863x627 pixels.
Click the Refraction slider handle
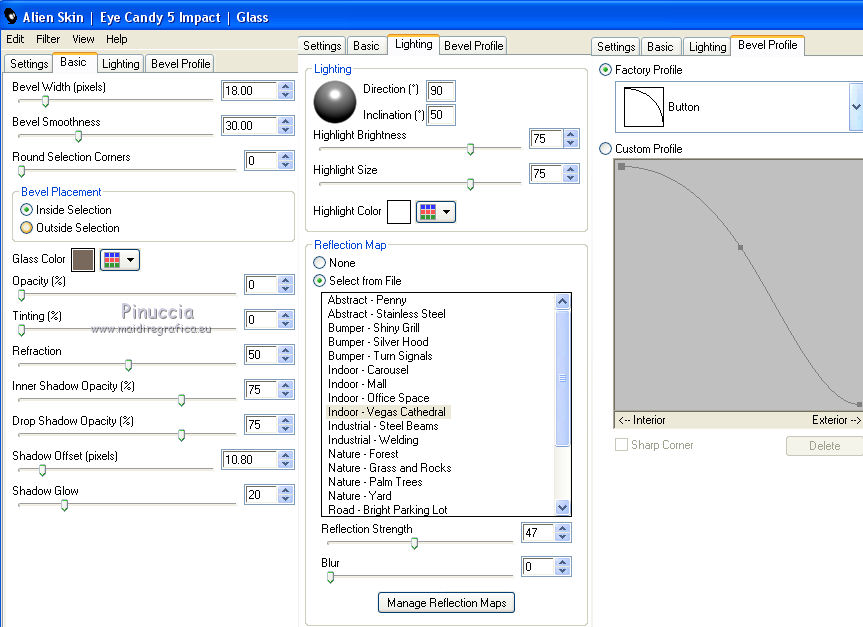click(x=128, y=365)
